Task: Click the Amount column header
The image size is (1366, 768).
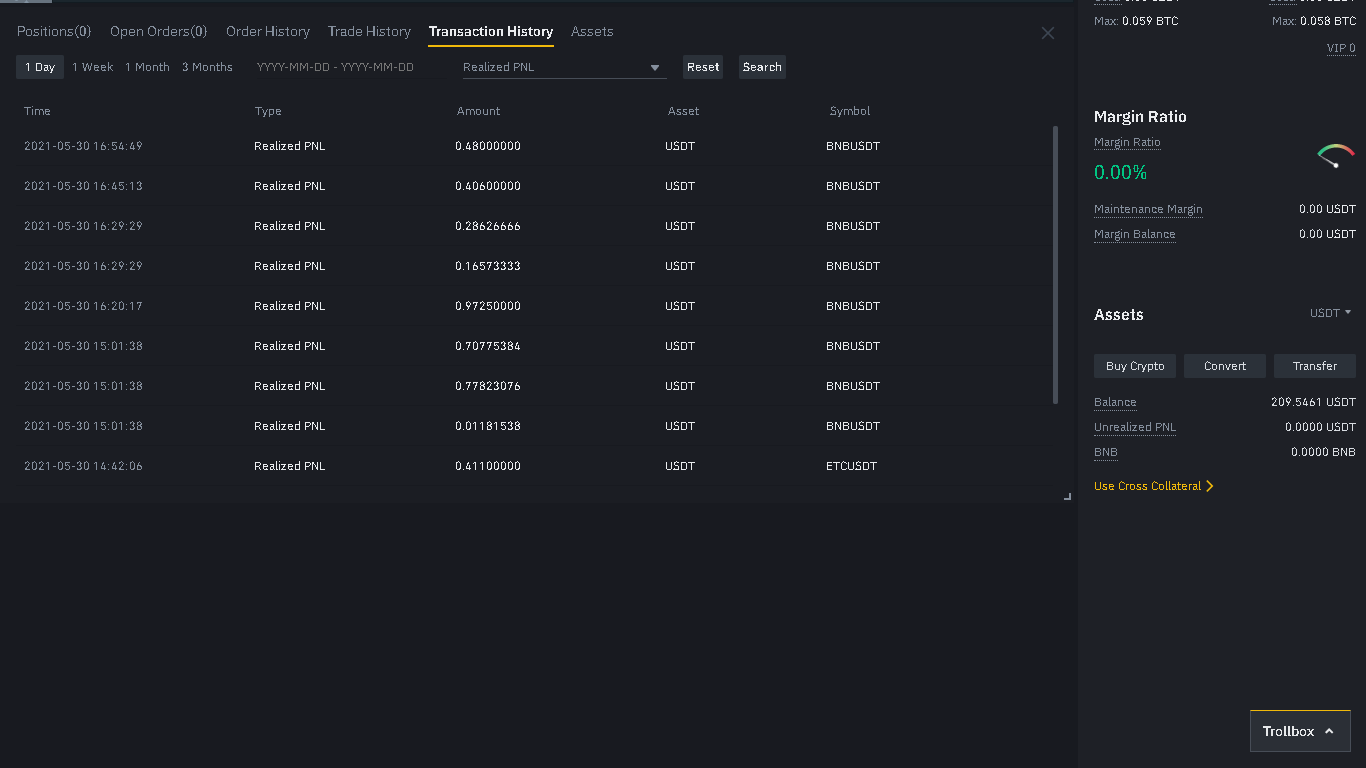Action: coord(478,111)
